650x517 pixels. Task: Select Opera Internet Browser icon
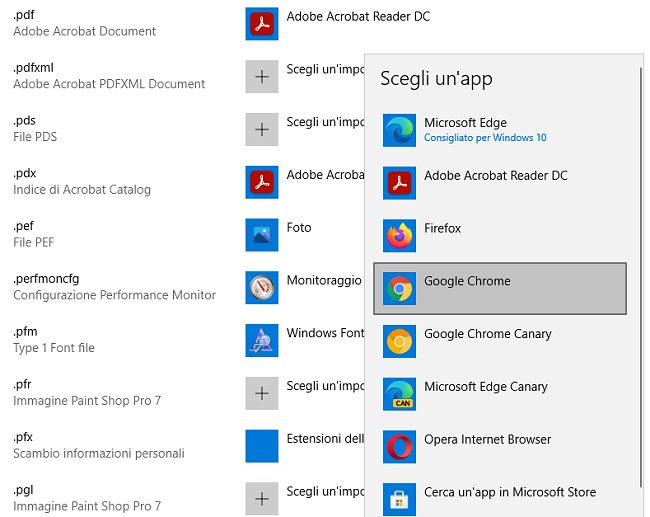399,447
